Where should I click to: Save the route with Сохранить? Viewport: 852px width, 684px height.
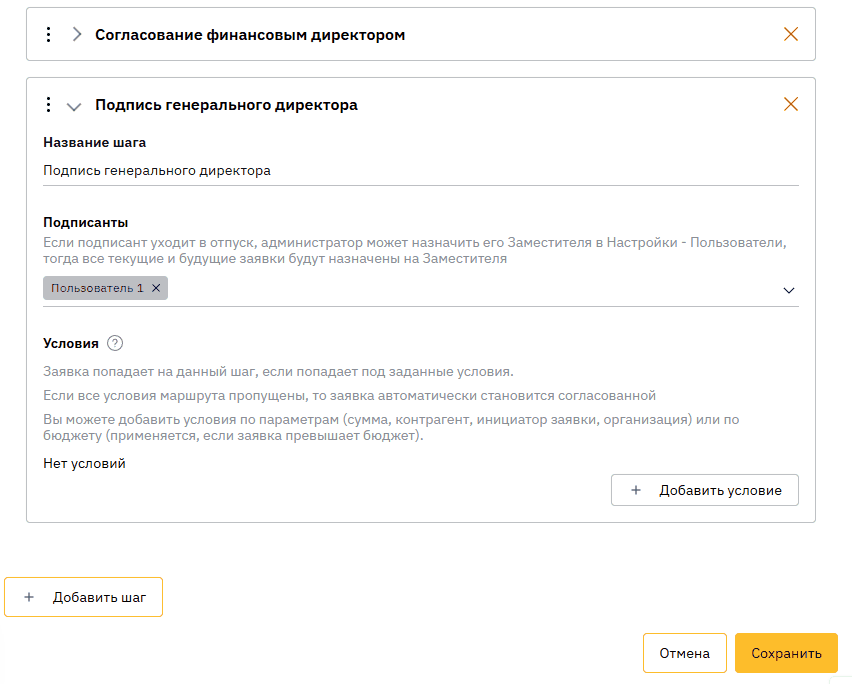[x=786, y=654]
